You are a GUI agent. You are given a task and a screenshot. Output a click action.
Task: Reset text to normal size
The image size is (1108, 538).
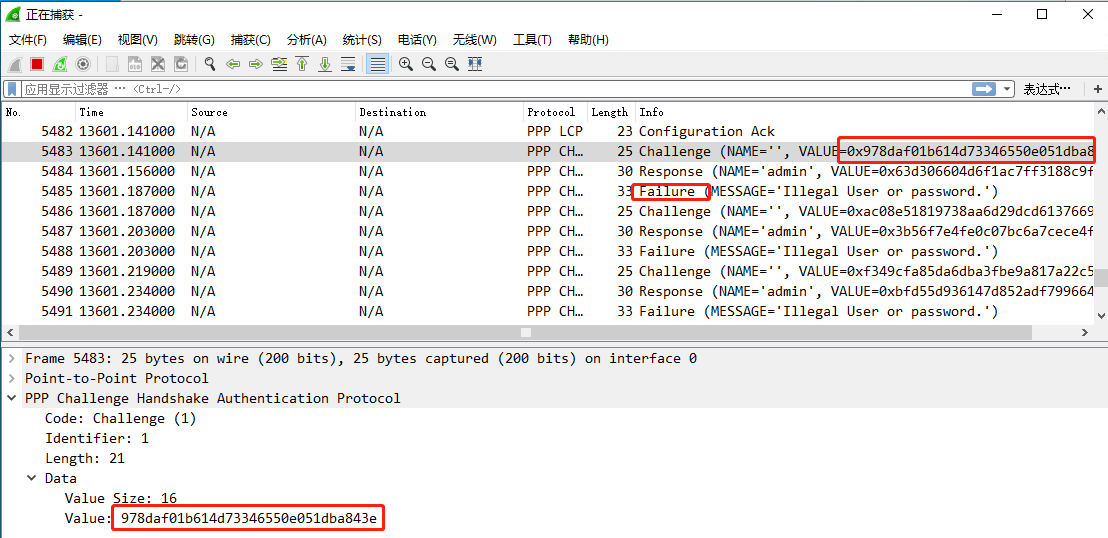click(x=452, y=64)
